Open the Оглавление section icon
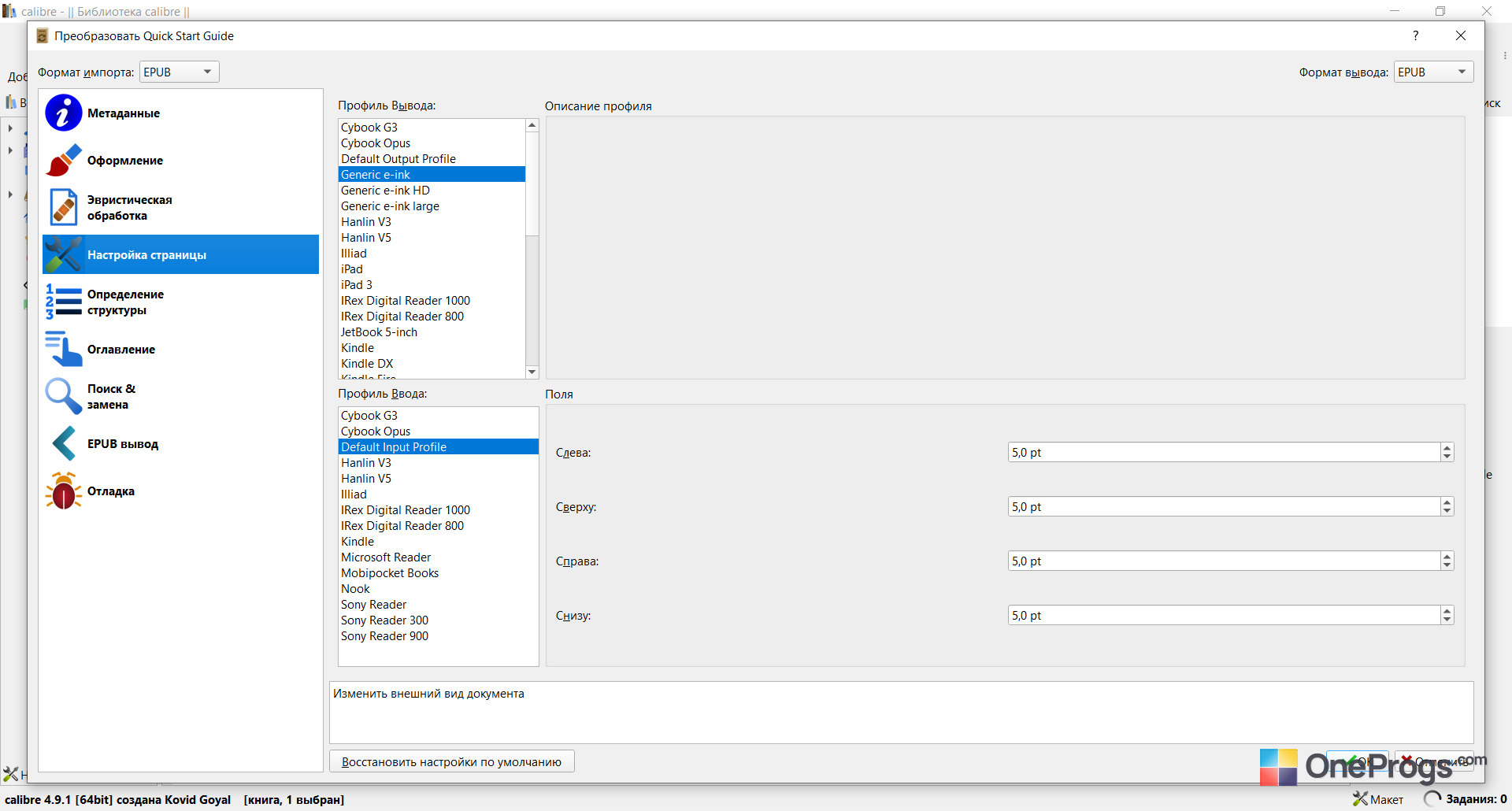The width and height of the screenshot is (1512, 811). pos(64,349)
